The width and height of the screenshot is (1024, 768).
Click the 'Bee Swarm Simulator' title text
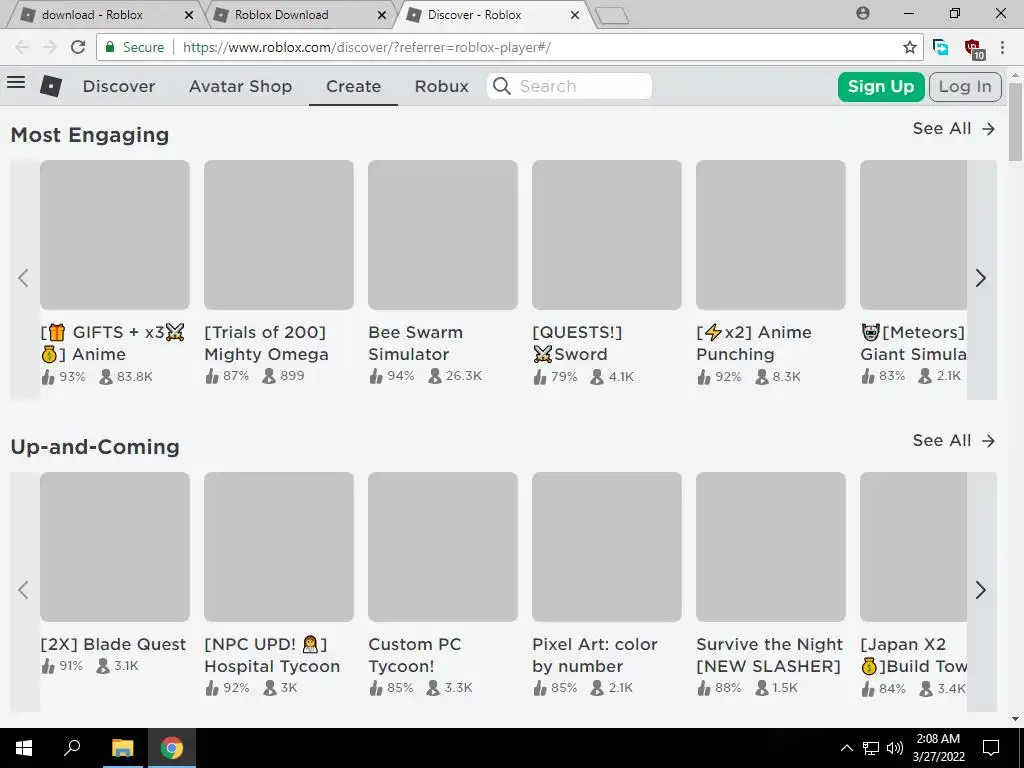click(x=415, y=344)
